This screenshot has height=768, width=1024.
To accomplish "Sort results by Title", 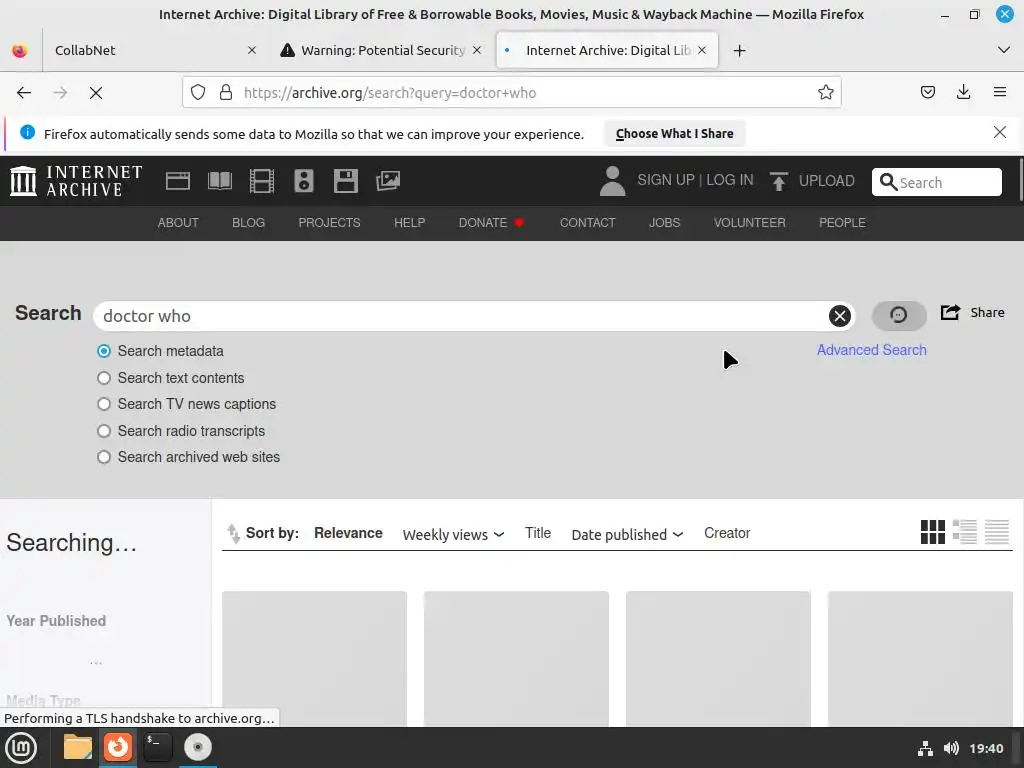I will coord(538,533).
